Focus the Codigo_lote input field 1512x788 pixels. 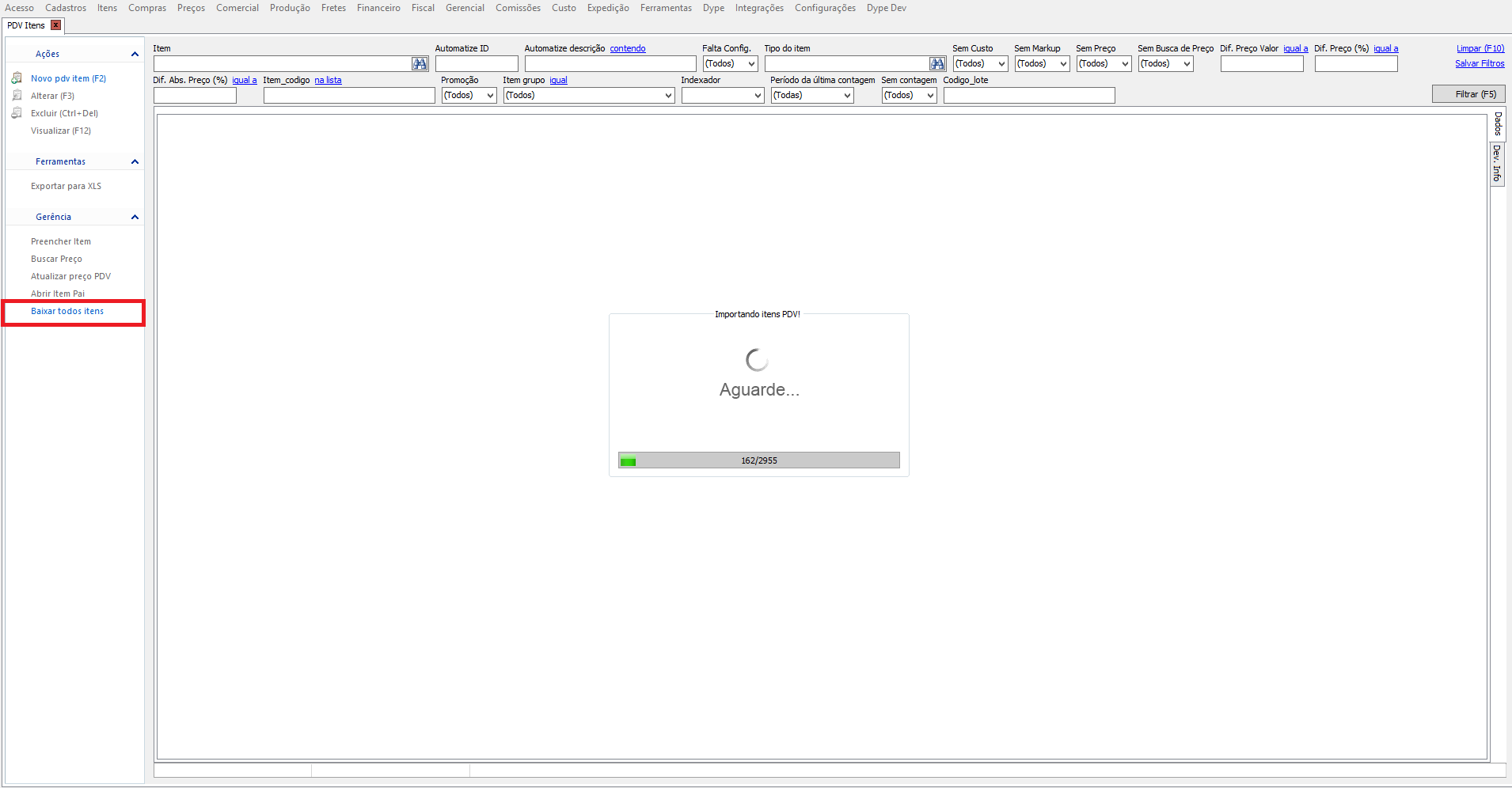tap(1029, 96)
